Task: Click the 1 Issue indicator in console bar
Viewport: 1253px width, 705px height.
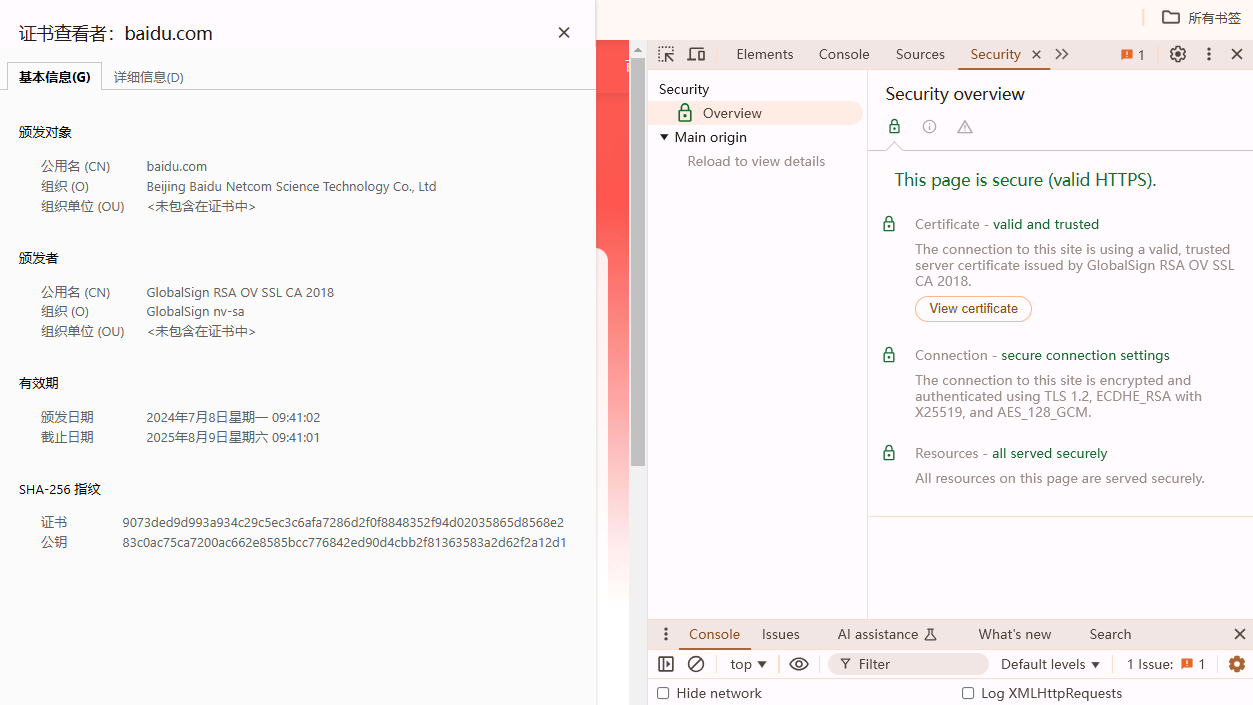Action: pyautogui.click(x=1166, y=664)
